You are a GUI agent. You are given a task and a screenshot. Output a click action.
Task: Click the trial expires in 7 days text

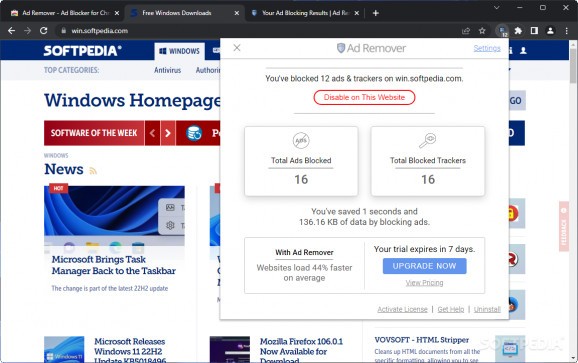click(424, 249)
